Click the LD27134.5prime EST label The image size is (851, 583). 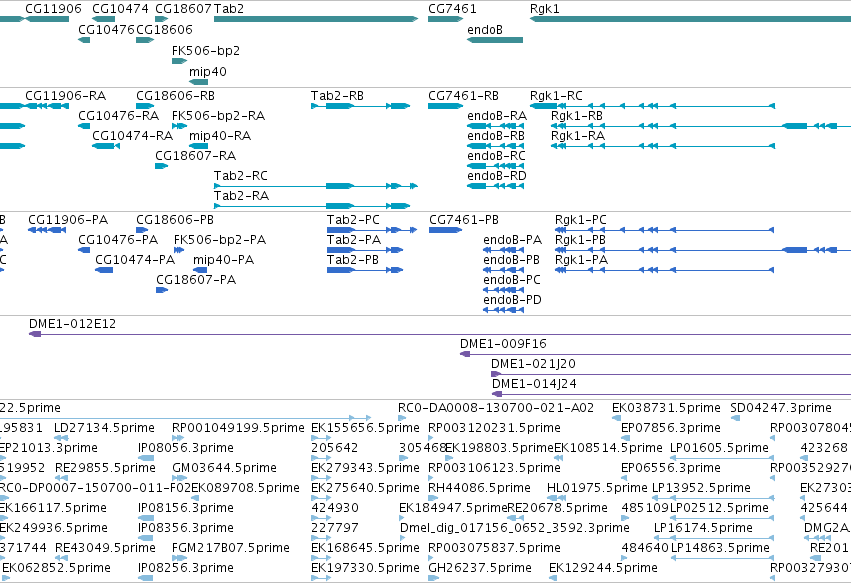coord(104,428)
